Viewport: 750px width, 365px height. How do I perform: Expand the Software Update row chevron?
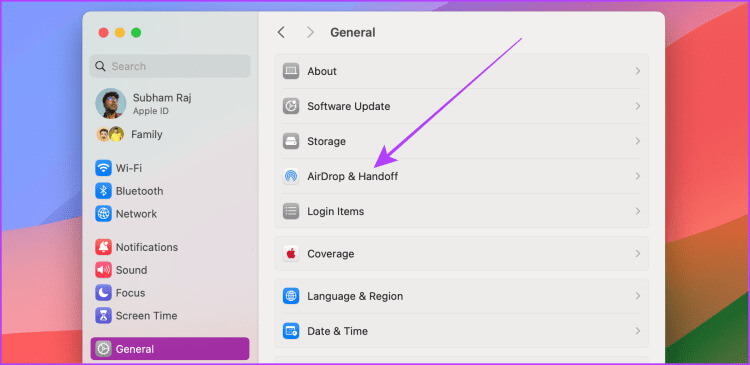click(638, 106)
